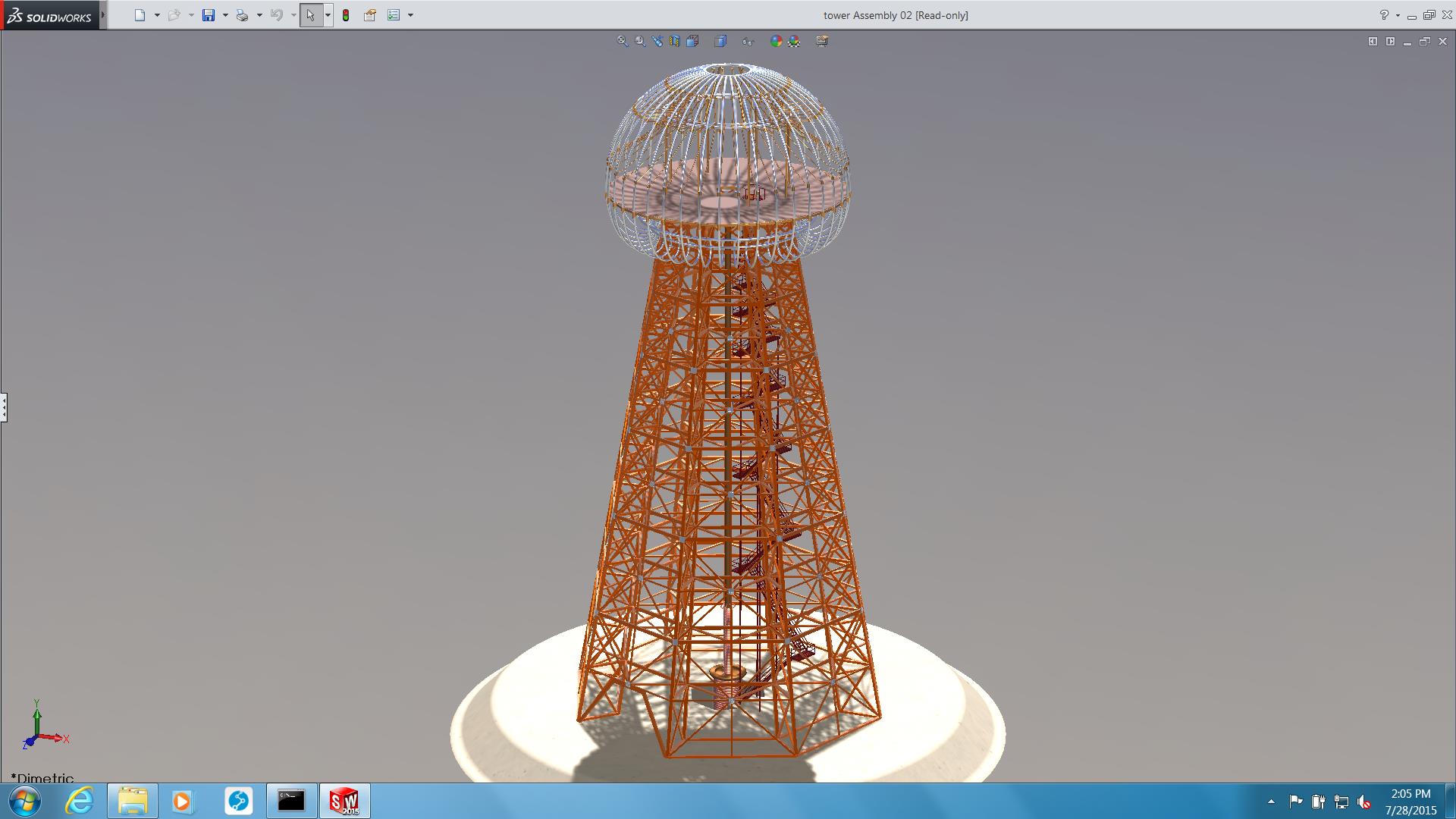Toggle the Select arrow tool
Viewport: 1456px width, 819px height.
[x=310, y=15]
